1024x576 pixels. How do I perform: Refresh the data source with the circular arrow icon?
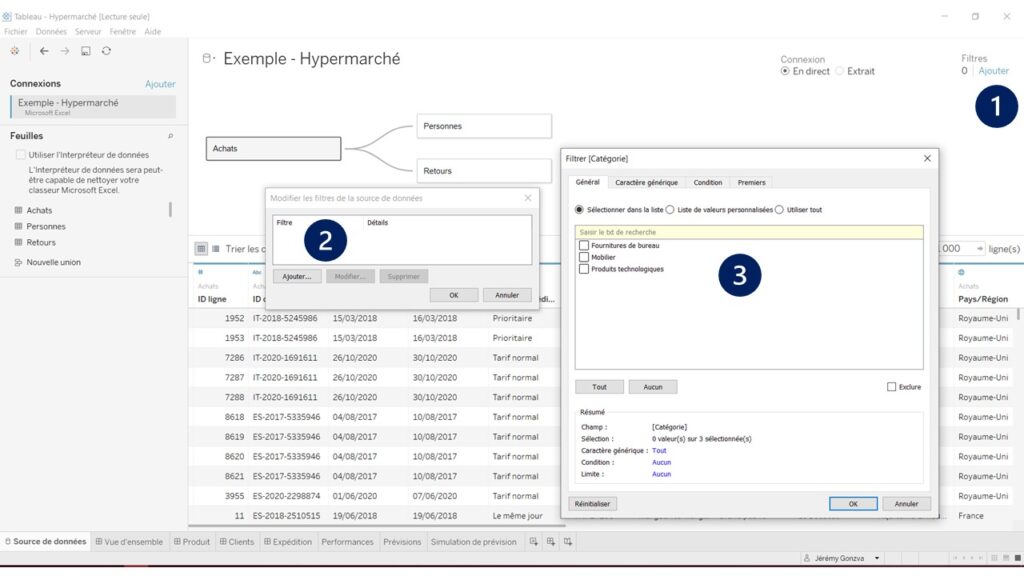(x=106, y=51)
